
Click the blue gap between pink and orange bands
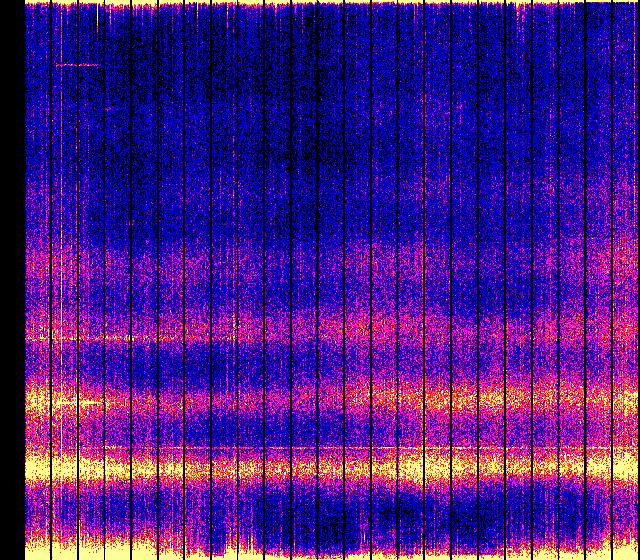coord(300,360)
